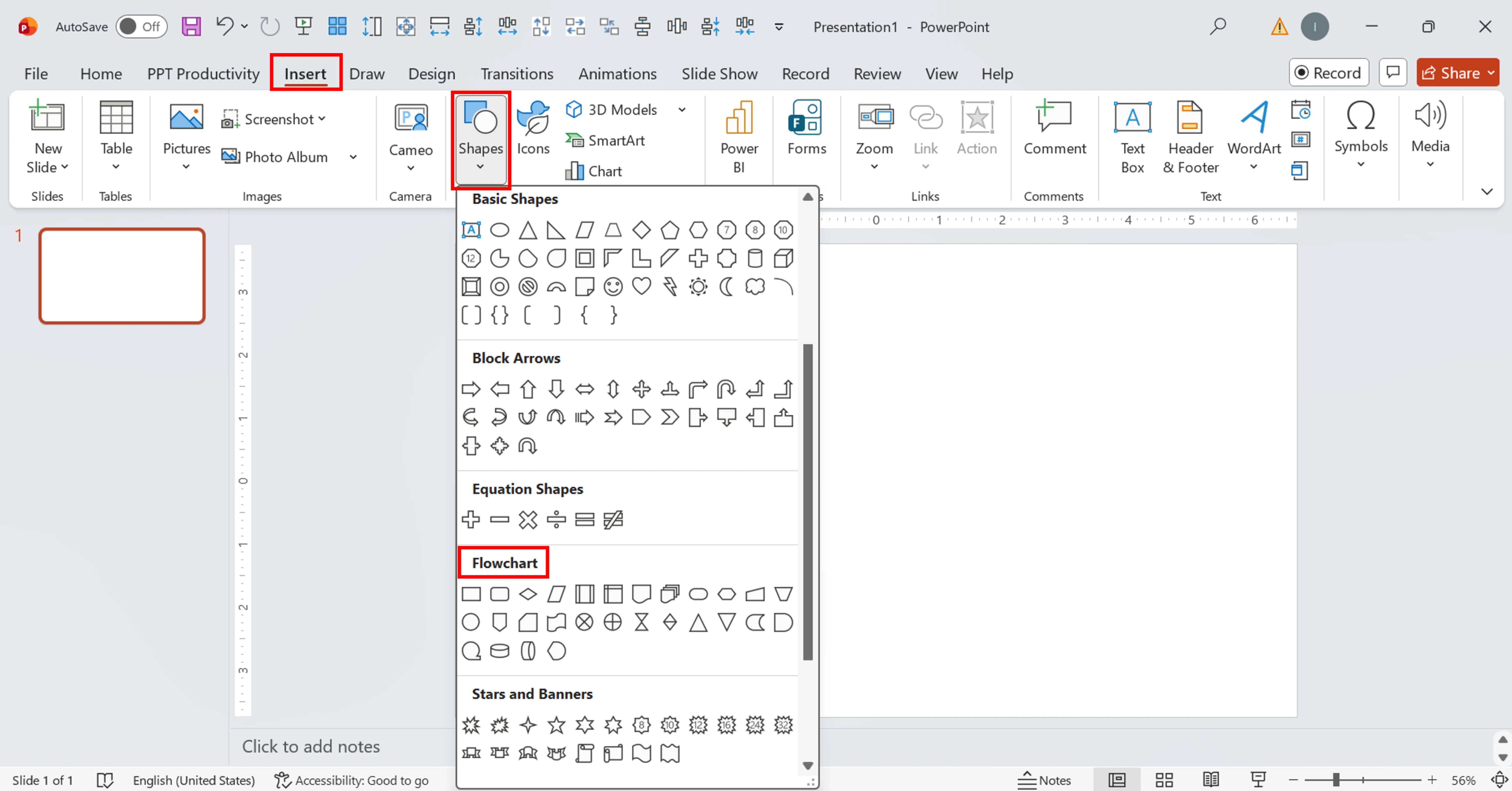Insert the Diamond basic shape
The height and width of the screenshot is (791, 1512).
tap(642, 230)
